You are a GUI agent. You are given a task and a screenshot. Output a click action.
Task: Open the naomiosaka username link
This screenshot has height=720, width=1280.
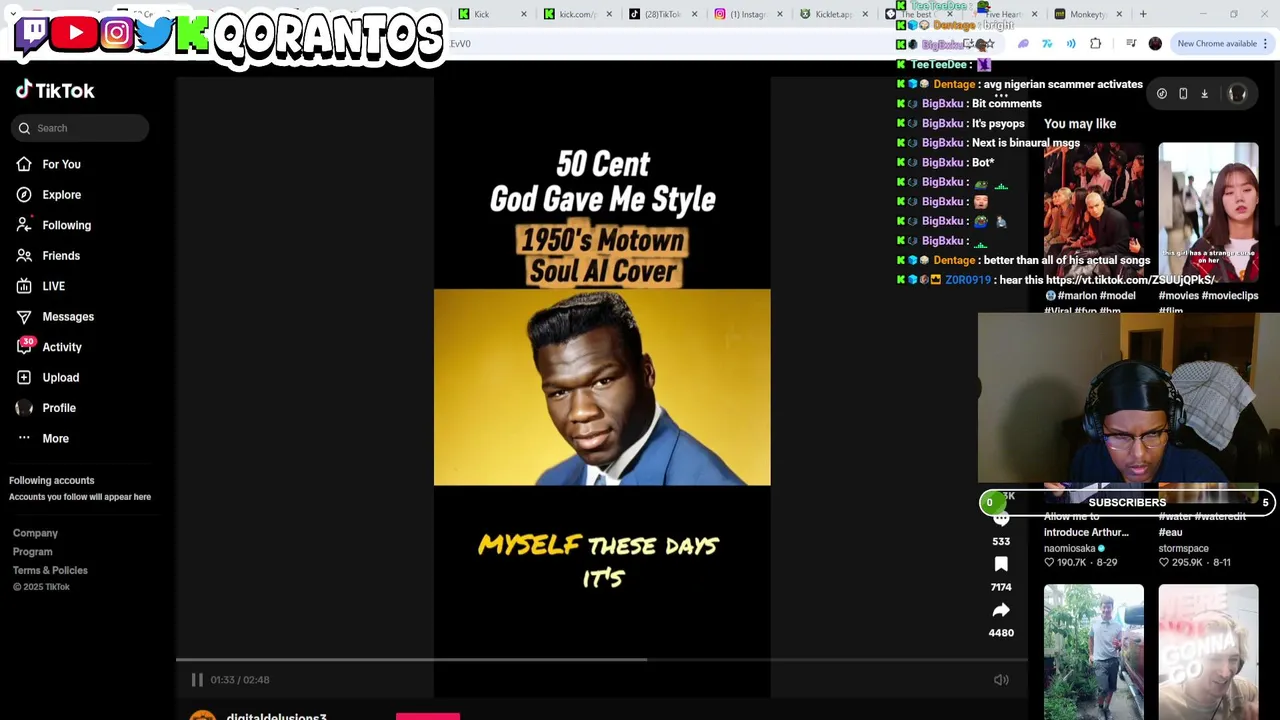pyautogui.click(x=1069, y=549)
